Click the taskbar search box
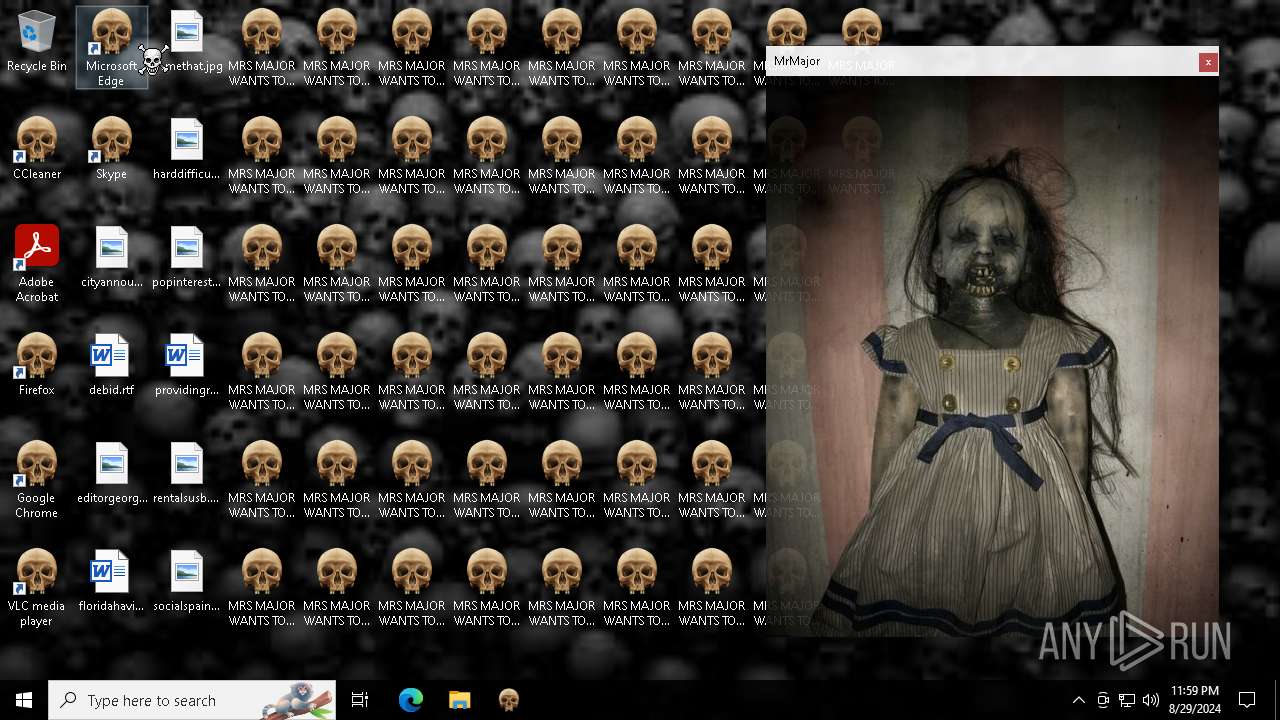Image resolution: width=1280 pixels, height=720 pixels. pos(192,700)
